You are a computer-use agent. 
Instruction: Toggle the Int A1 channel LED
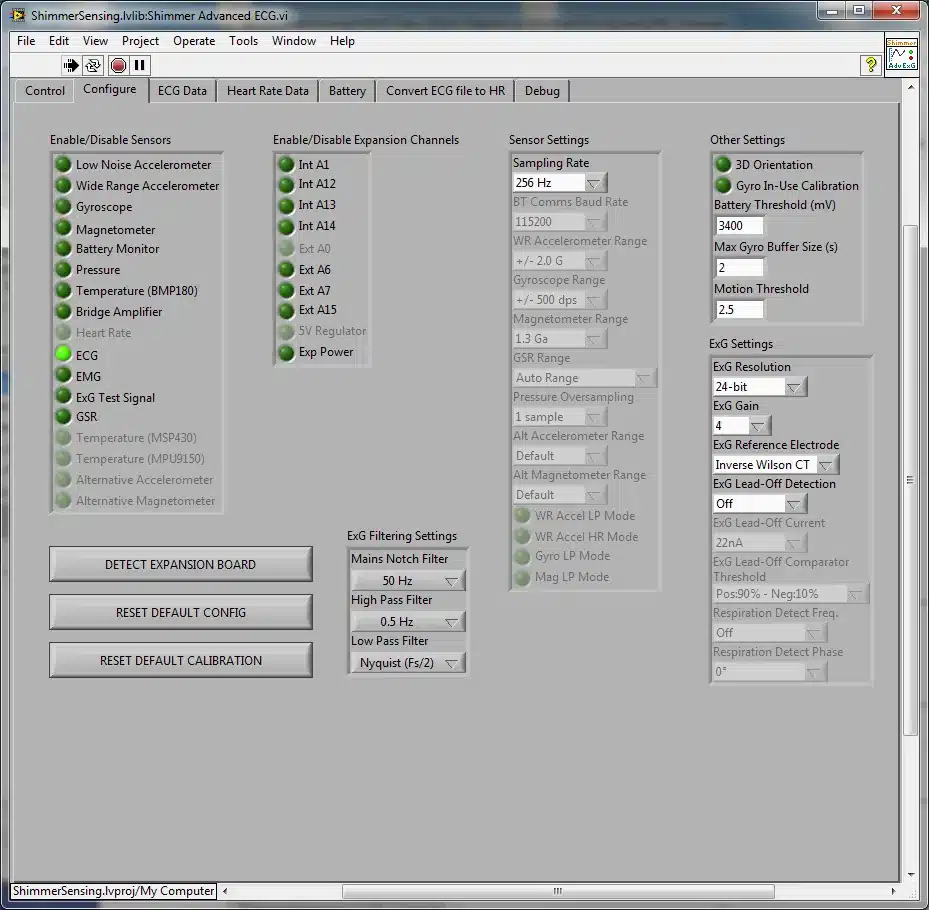286,164
